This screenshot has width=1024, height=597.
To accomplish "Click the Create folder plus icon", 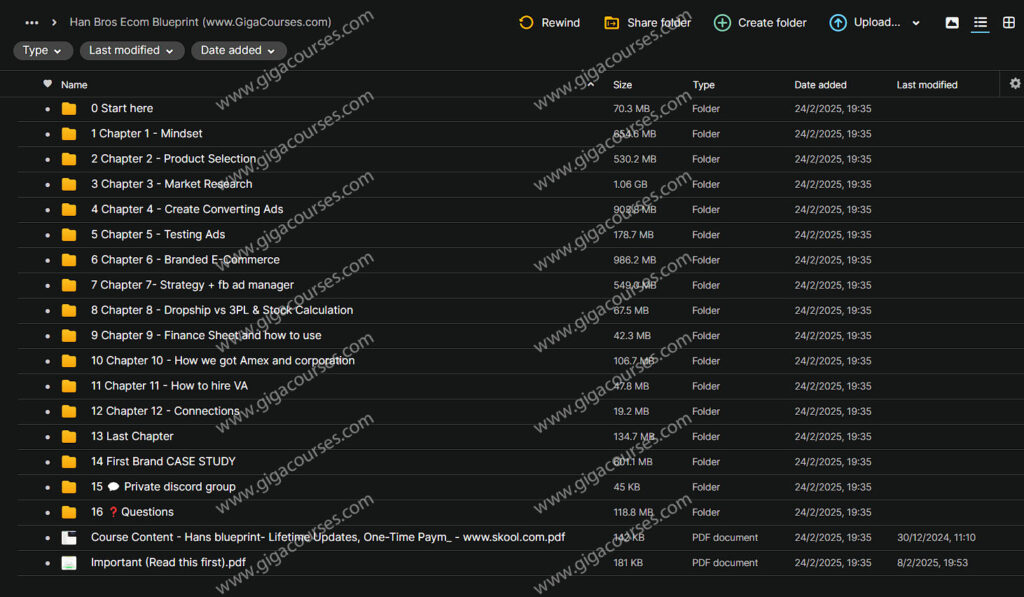I will (721, 22).
